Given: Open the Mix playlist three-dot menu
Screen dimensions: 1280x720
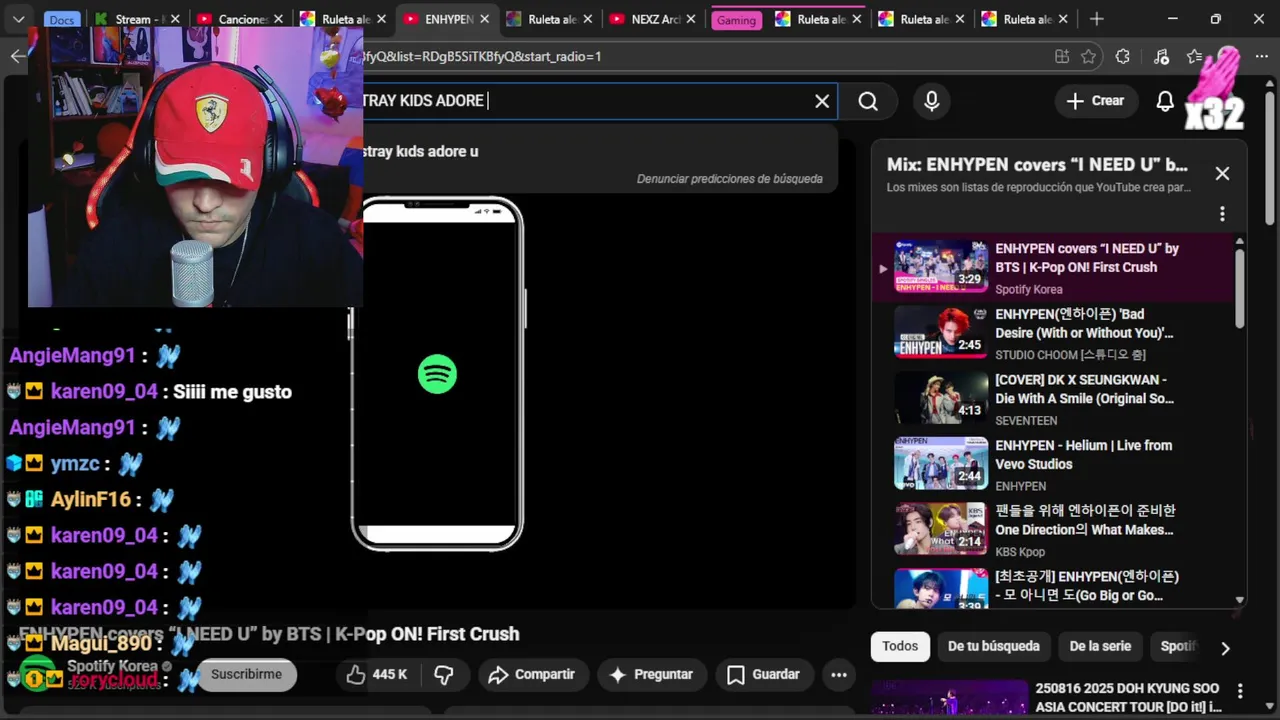Looking at the screenshot, I should tap(1222, 214).
